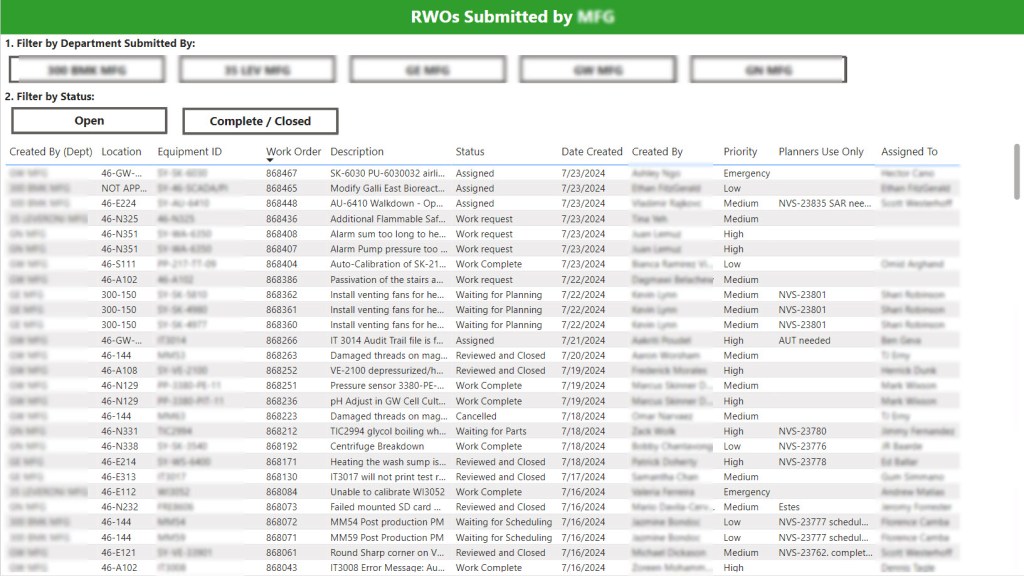
Task: Select the first department filter button
Action: click(87, 70)
